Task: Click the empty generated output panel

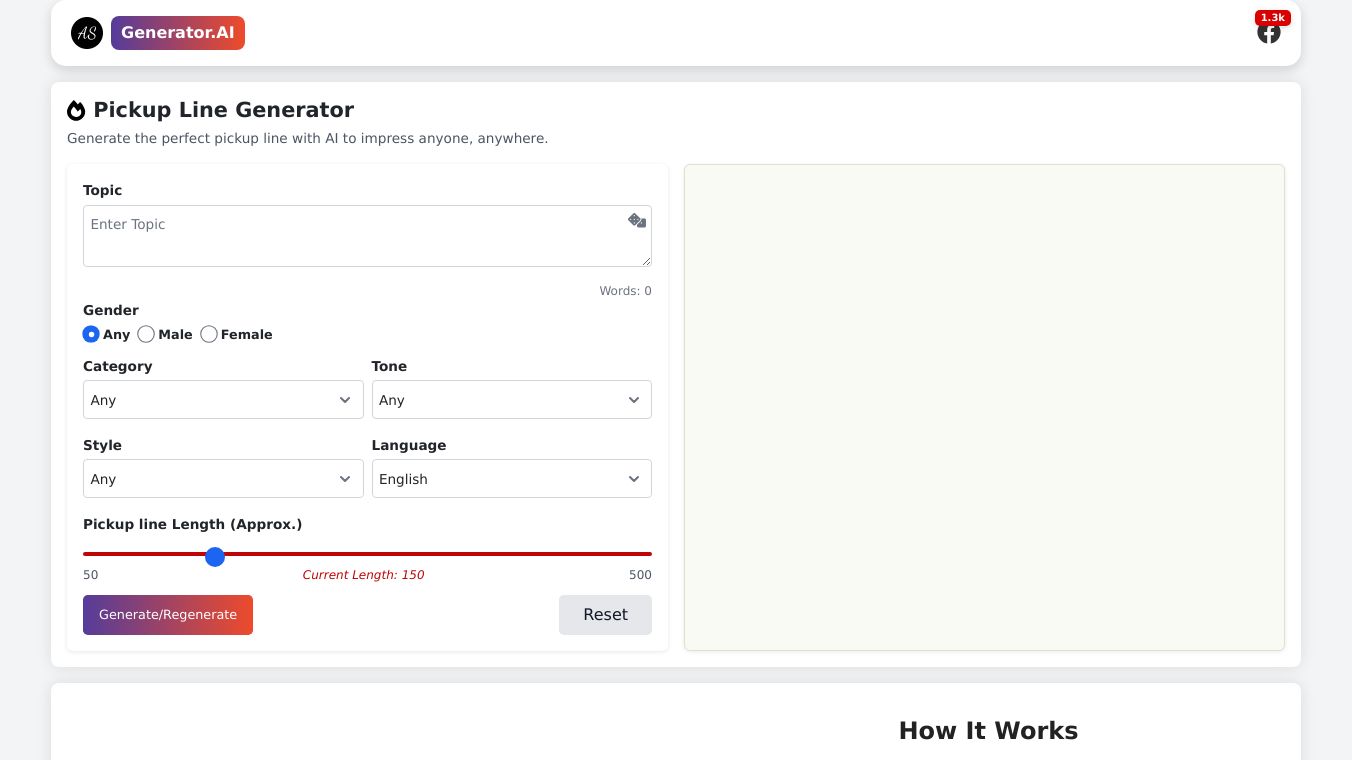Action: tap(984, 407)
